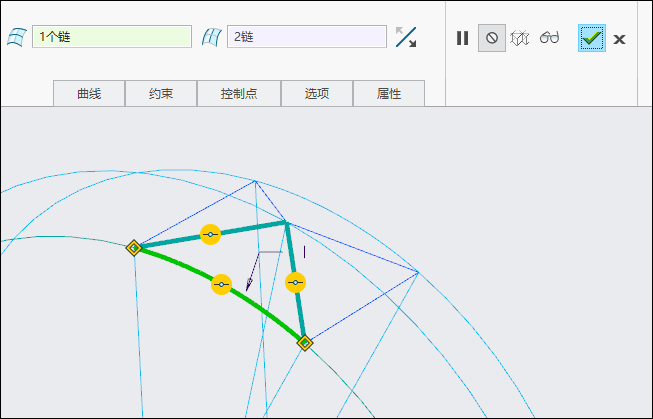
Task: Select the 2链 second direction collector
Action: point(307,37)
